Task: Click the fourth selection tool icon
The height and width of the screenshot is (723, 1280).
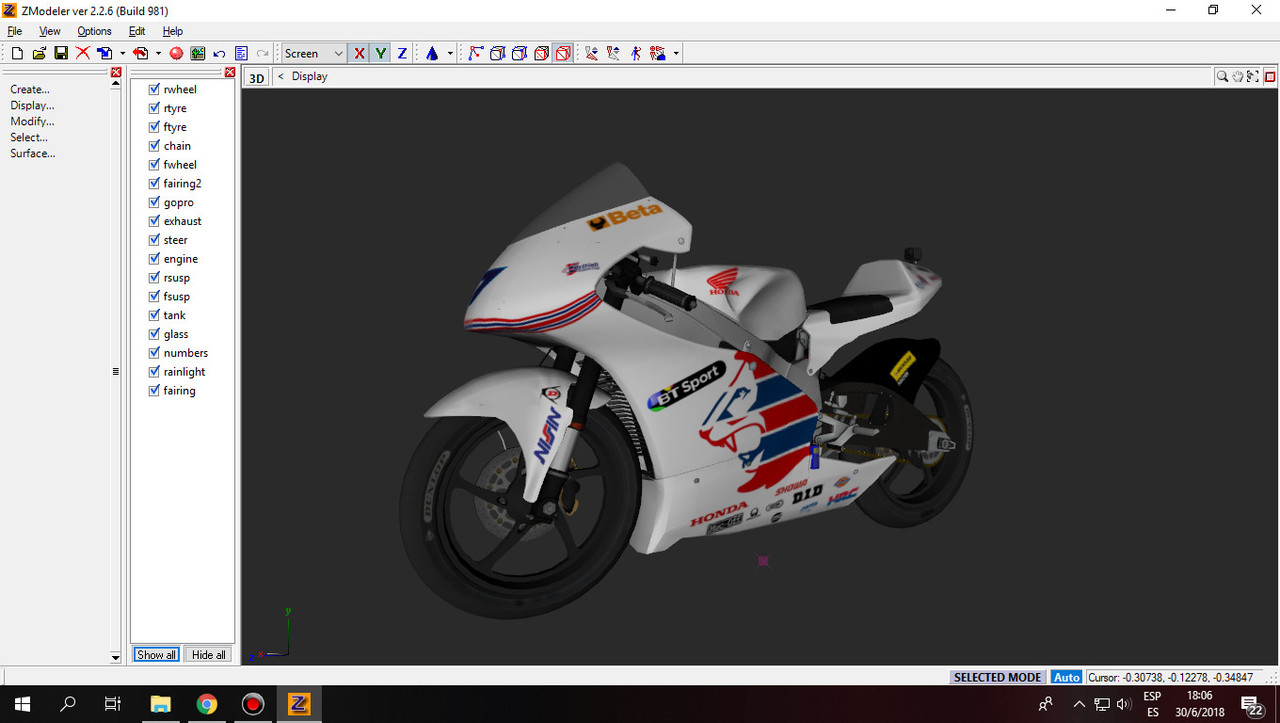Action: [658, 53]
